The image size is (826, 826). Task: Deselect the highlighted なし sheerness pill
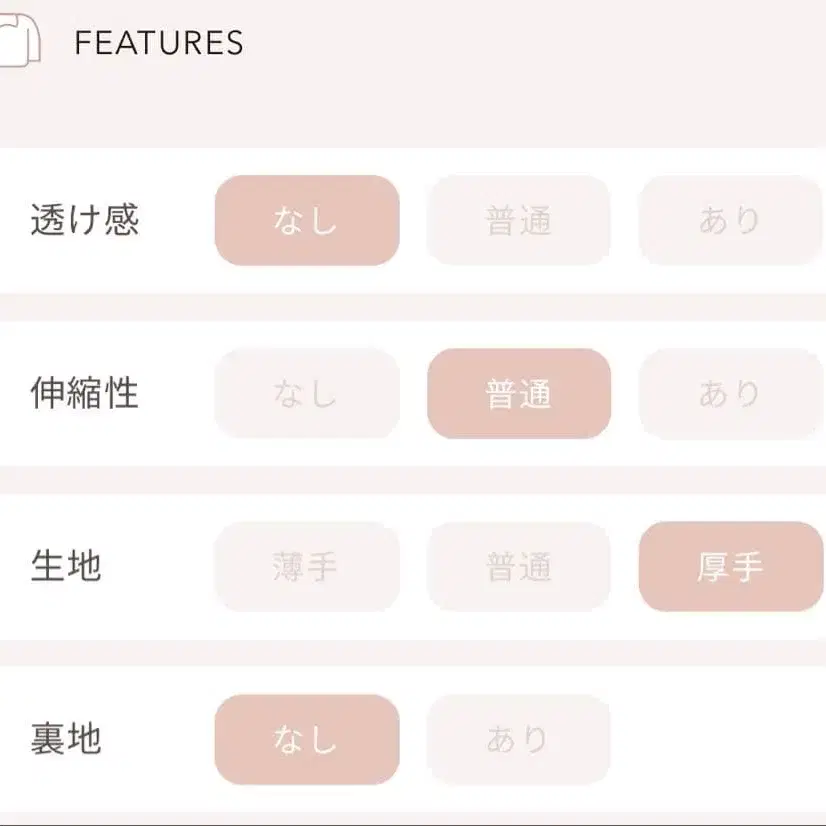tap(306, 220)
